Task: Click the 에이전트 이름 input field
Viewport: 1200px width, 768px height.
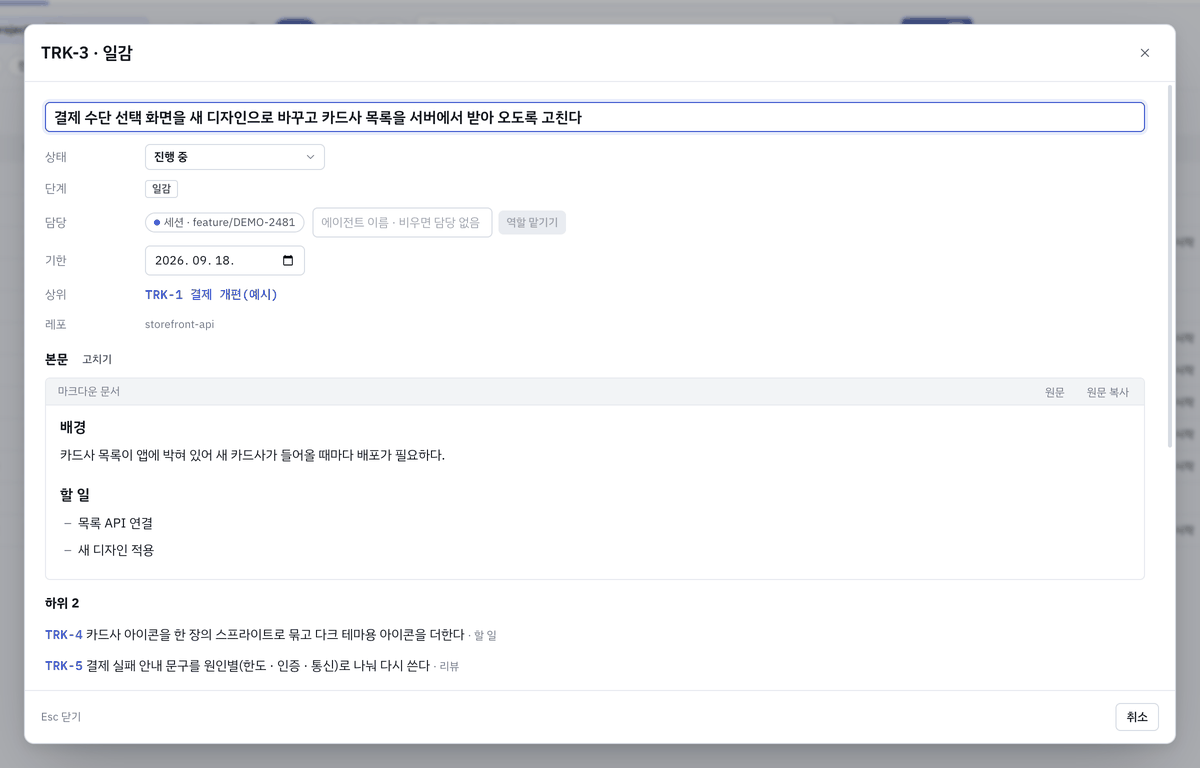Action: click(402, 222)
